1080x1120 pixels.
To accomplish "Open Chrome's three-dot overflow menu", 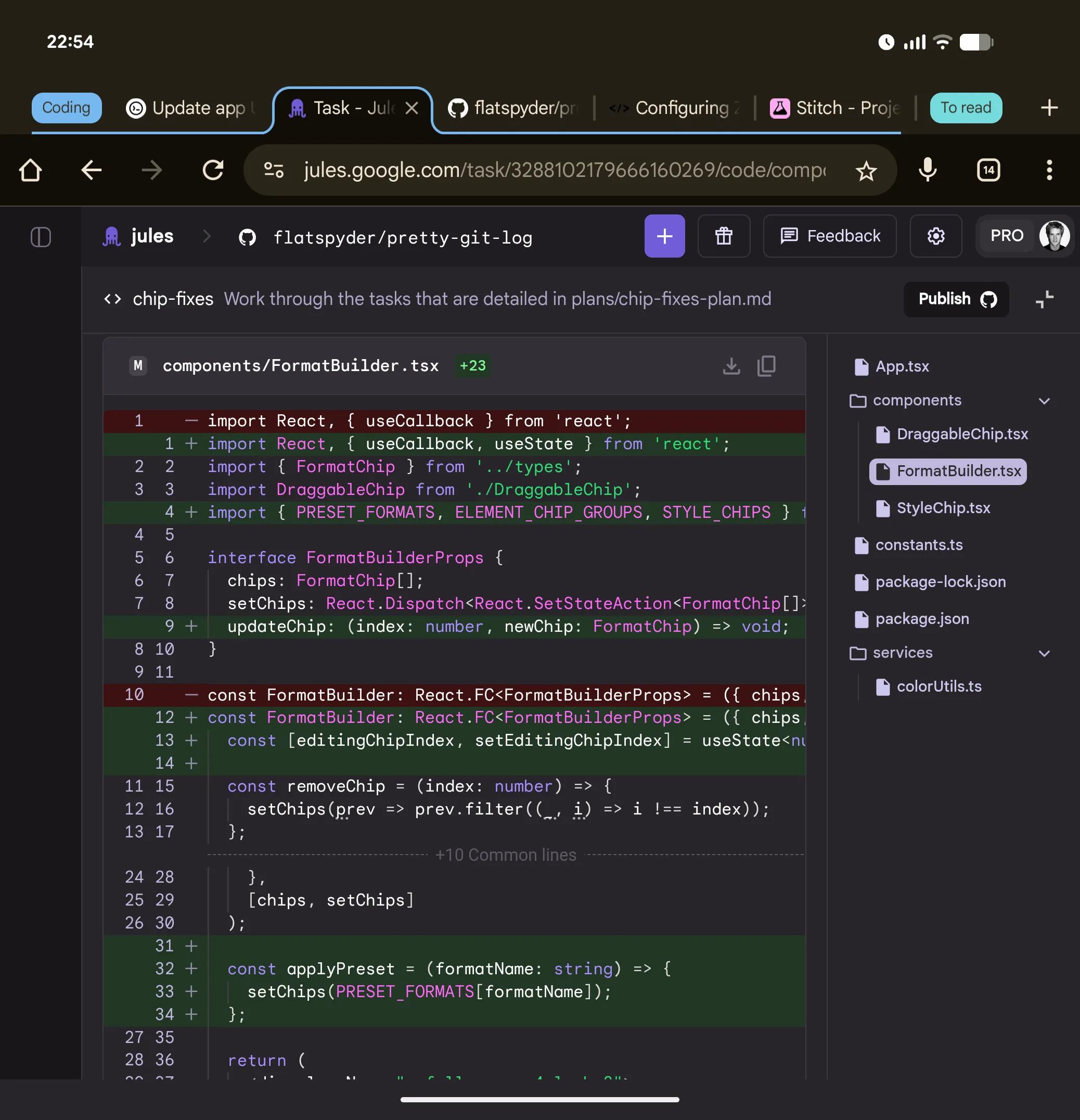I will click(x=1049, y=170).
